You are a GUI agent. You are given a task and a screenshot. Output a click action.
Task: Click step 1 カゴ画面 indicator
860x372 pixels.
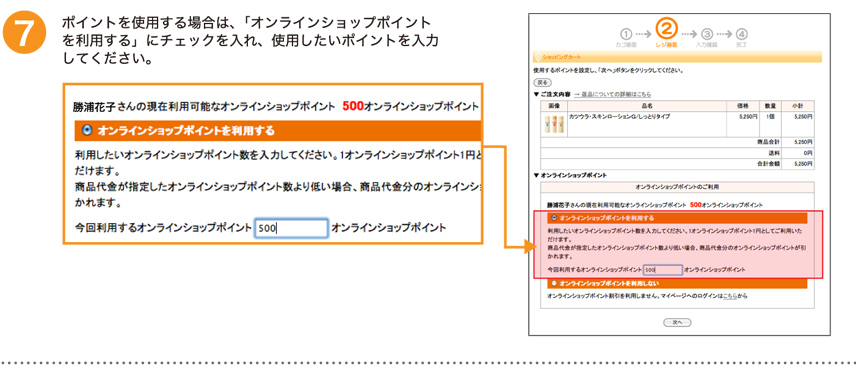(x=626, y=37)
